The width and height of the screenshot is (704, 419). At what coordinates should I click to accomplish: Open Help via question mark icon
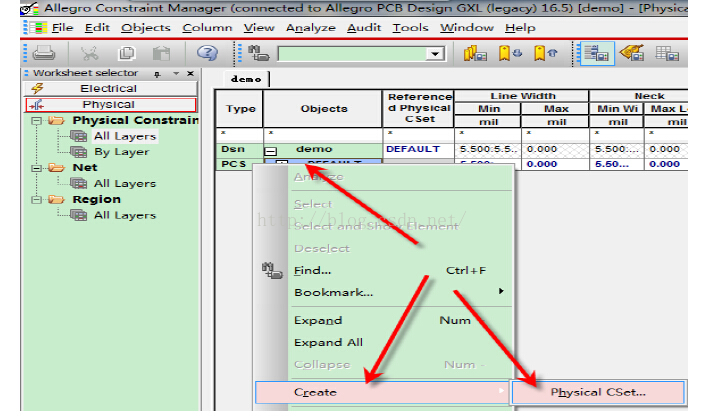coord(207,53)
